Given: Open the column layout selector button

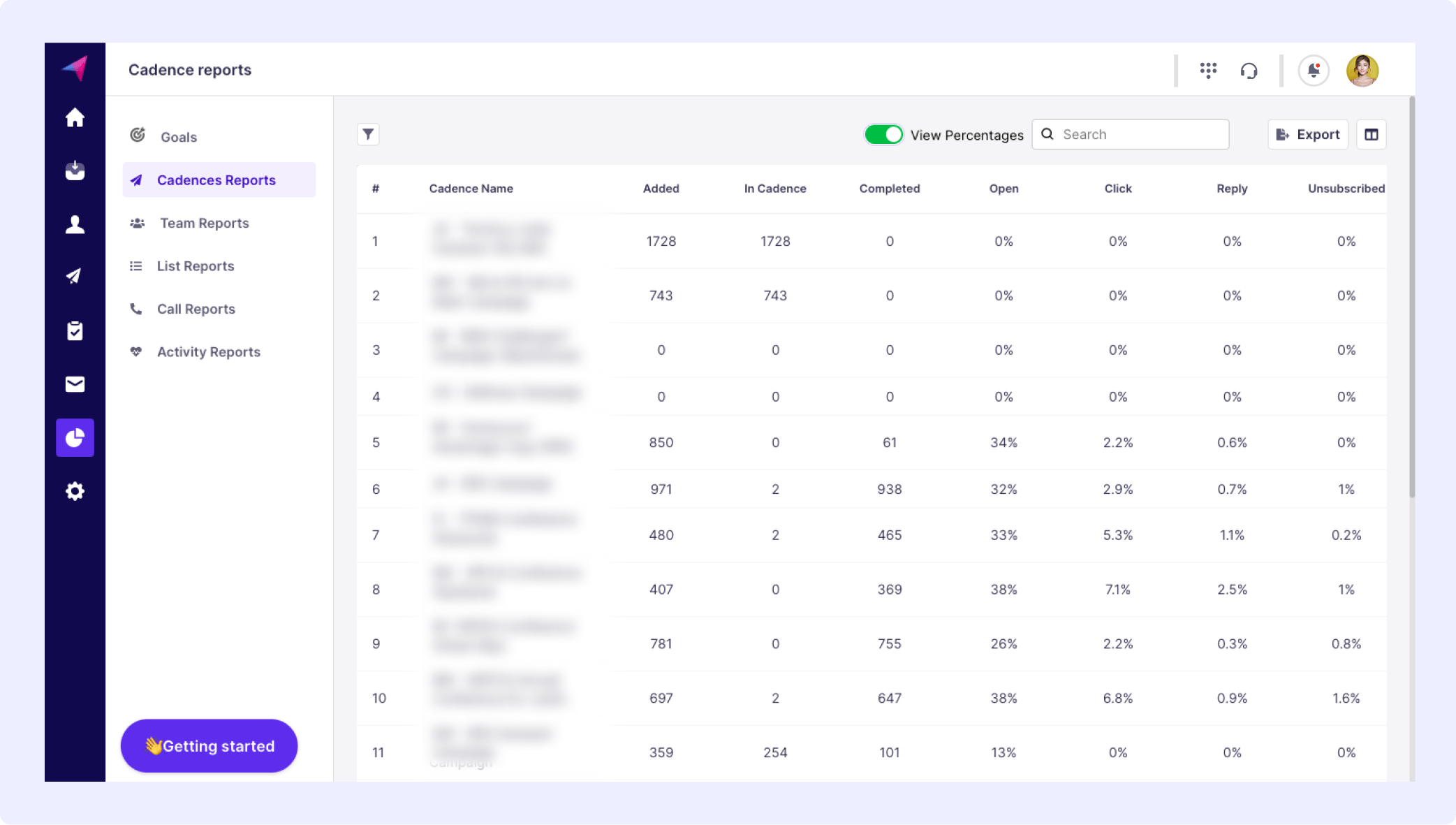Looking at the screenshot, I should tap(1371, 135).
